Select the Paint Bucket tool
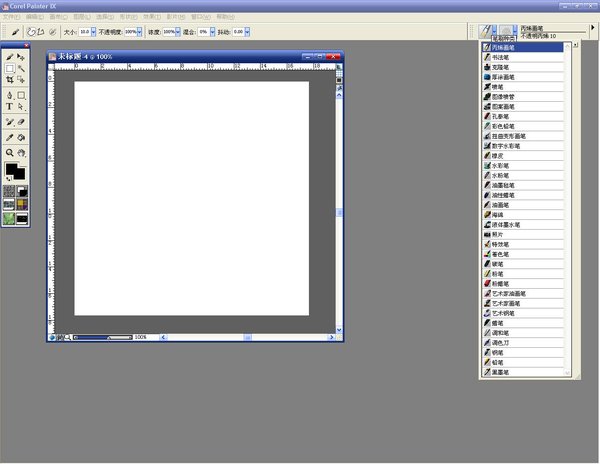The height and width of the screenshot is (464, 600). click(x=21, y=137)
